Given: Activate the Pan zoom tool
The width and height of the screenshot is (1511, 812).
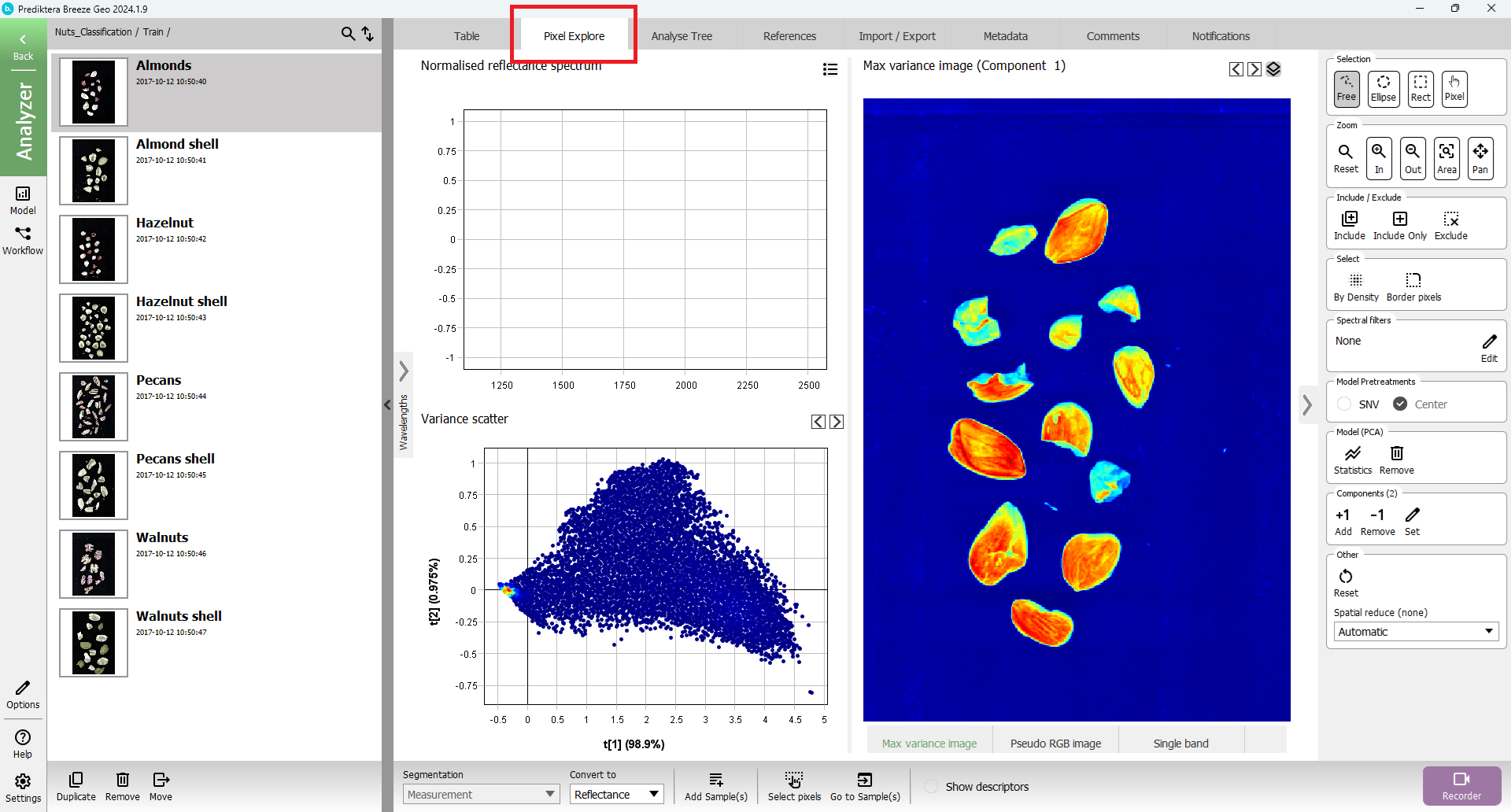Looking at the screenshot, I should pos(1480,157).
